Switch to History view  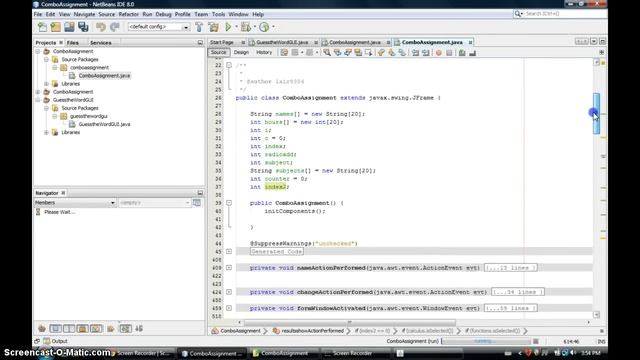point(264,52)
